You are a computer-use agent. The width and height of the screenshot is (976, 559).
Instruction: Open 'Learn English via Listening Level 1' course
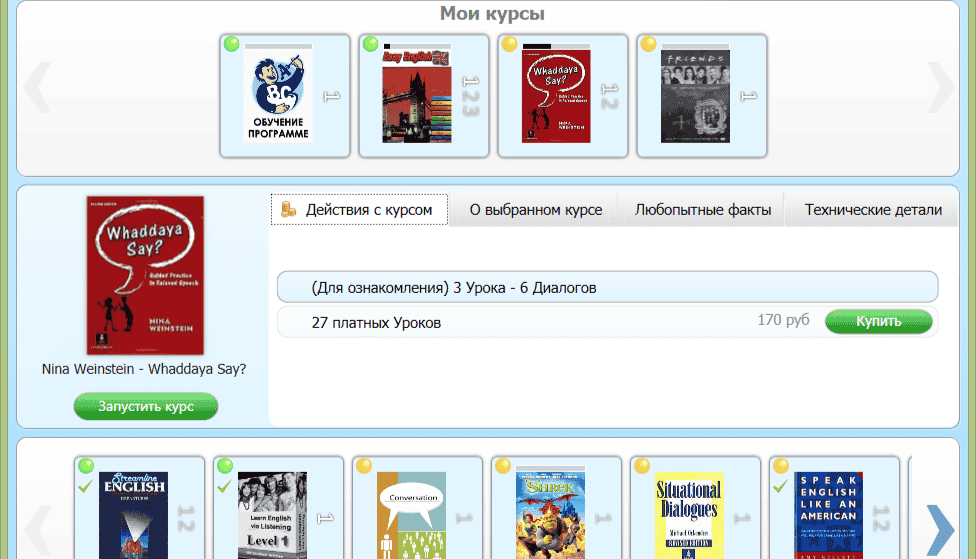(278, 508)
